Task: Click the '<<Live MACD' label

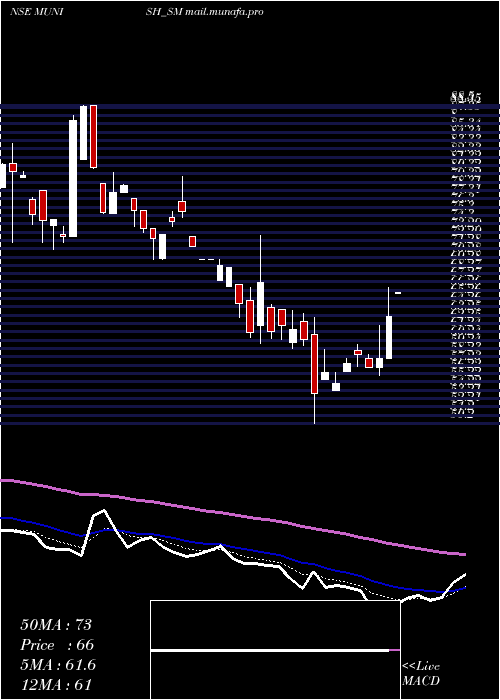Action: click(x=421, y=674)
